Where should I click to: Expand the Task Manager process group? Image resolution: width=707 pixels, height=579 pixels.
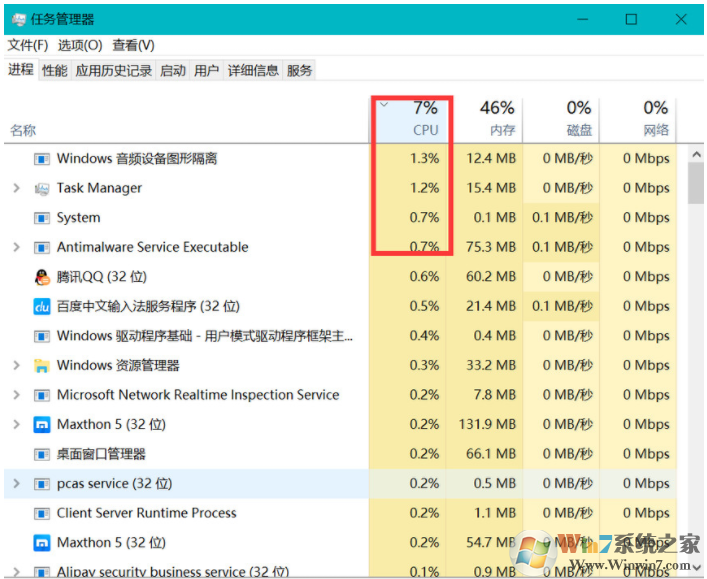point(17,188)
